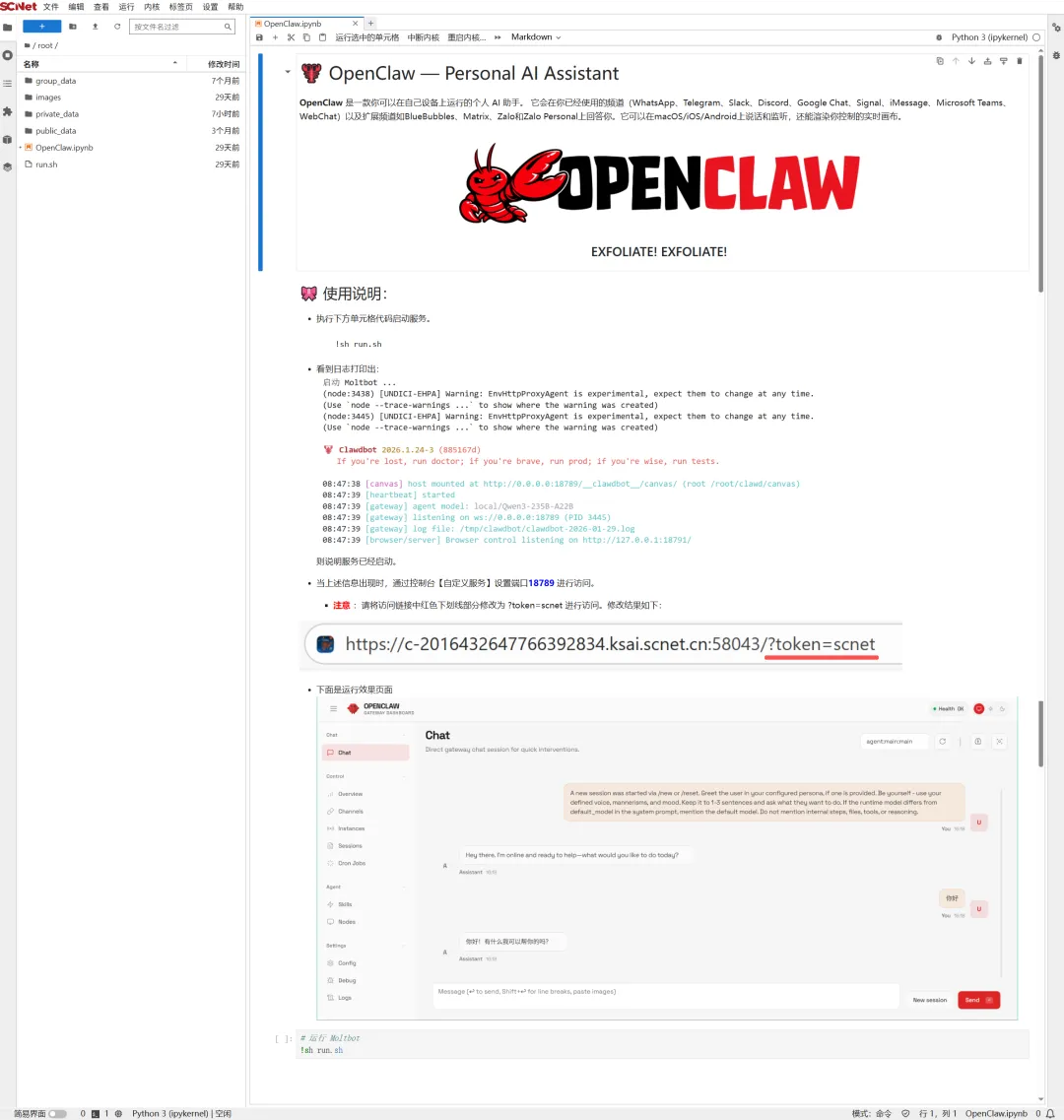
Task: Delete the selected cell with trash icon
Action: (x=1019, y=61)
